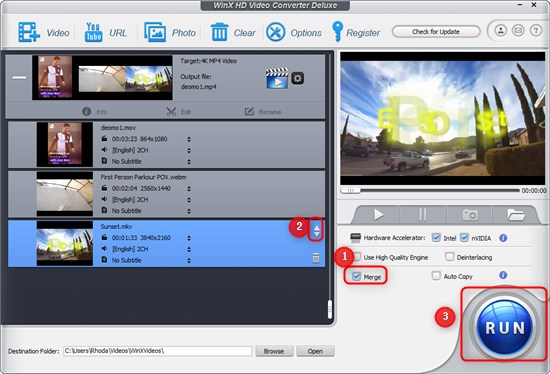
Task: Change subtitle of deomo1.mov
Action: (x=189, y=162)
